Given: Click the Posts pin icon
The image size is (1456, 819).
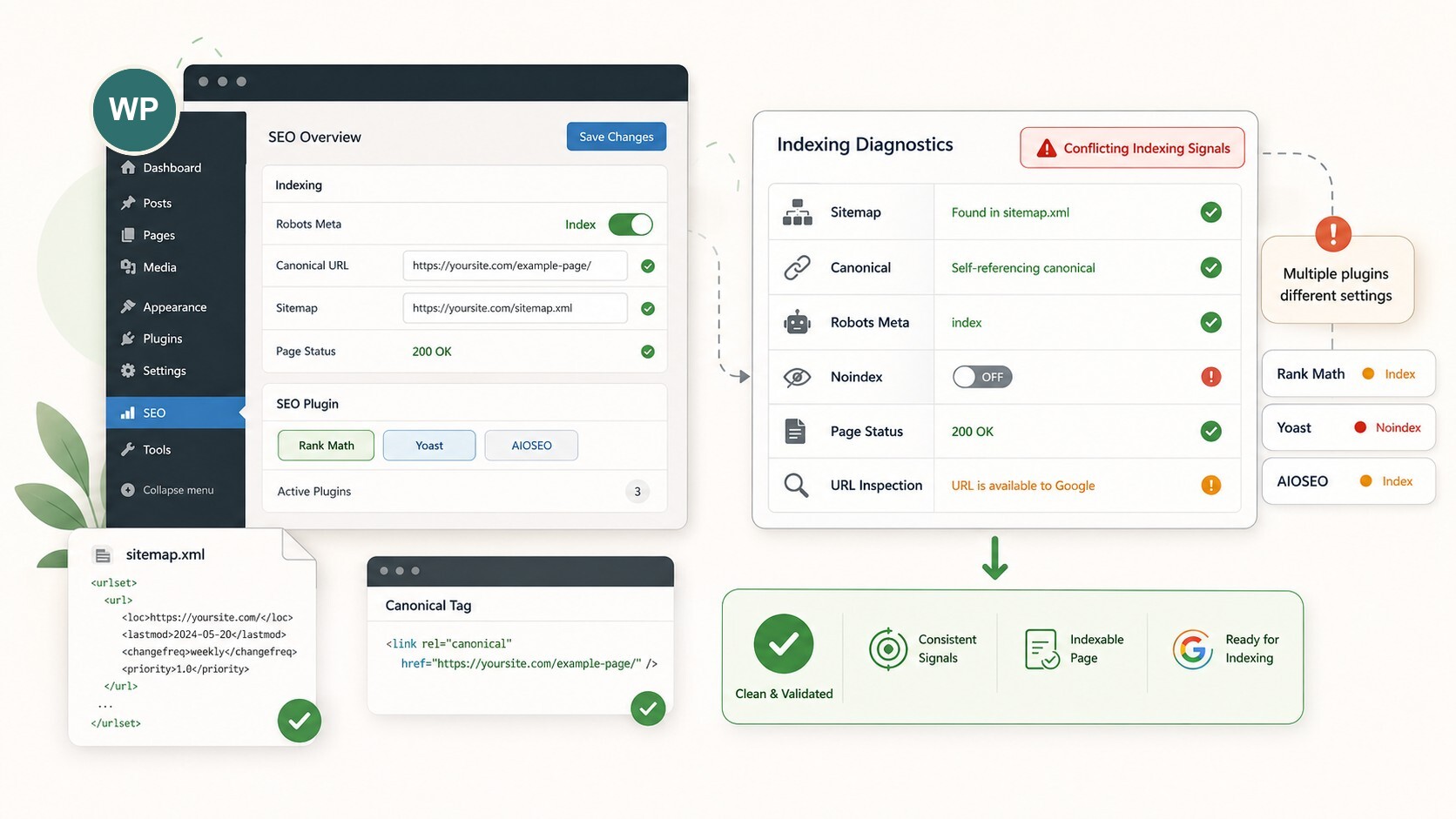Looking at the screenshot, I should (128, 203).
